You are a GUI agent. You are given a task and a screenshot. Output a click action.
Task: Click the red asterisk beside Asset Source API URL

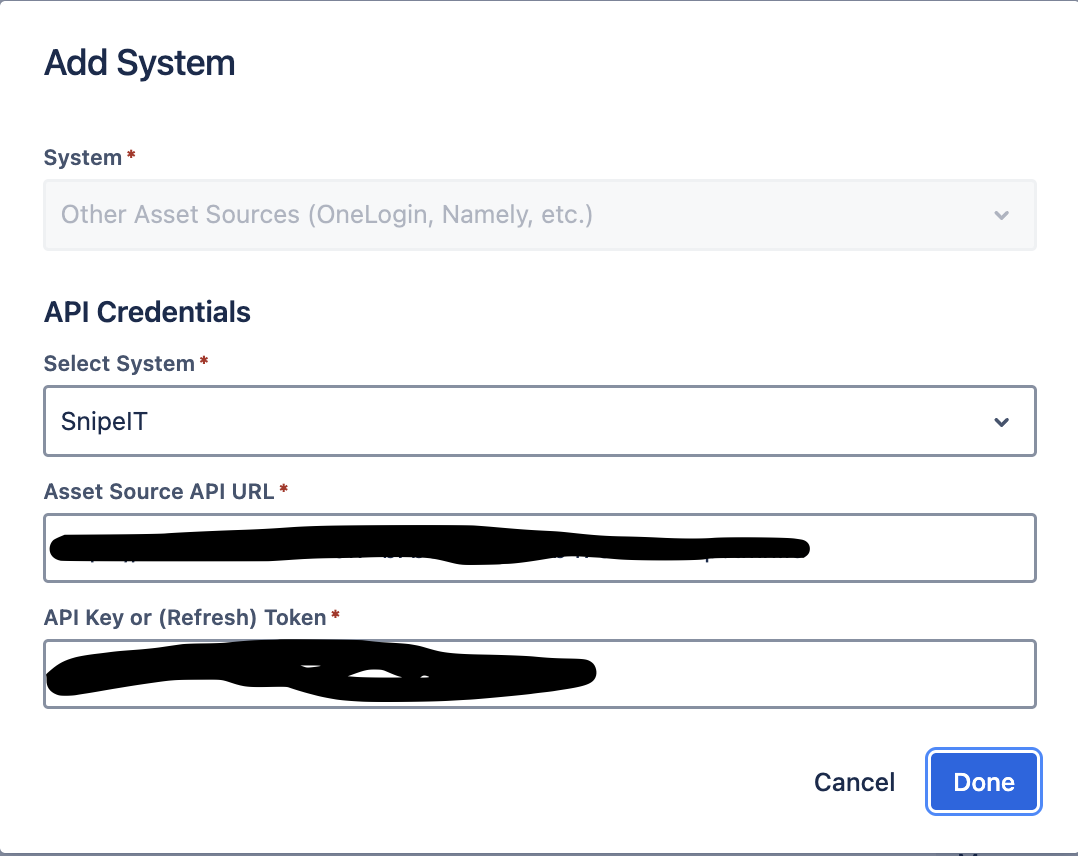point(283,489)
